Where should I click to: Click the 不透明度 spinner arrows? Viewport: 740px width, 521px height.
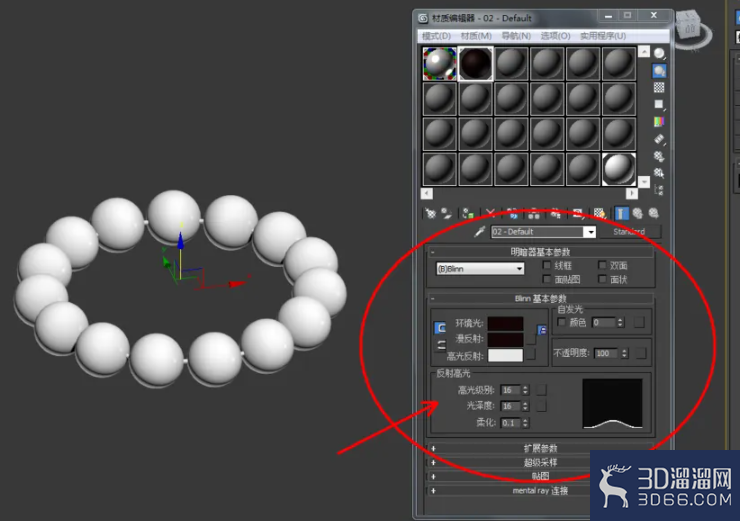tap(624, 353)
